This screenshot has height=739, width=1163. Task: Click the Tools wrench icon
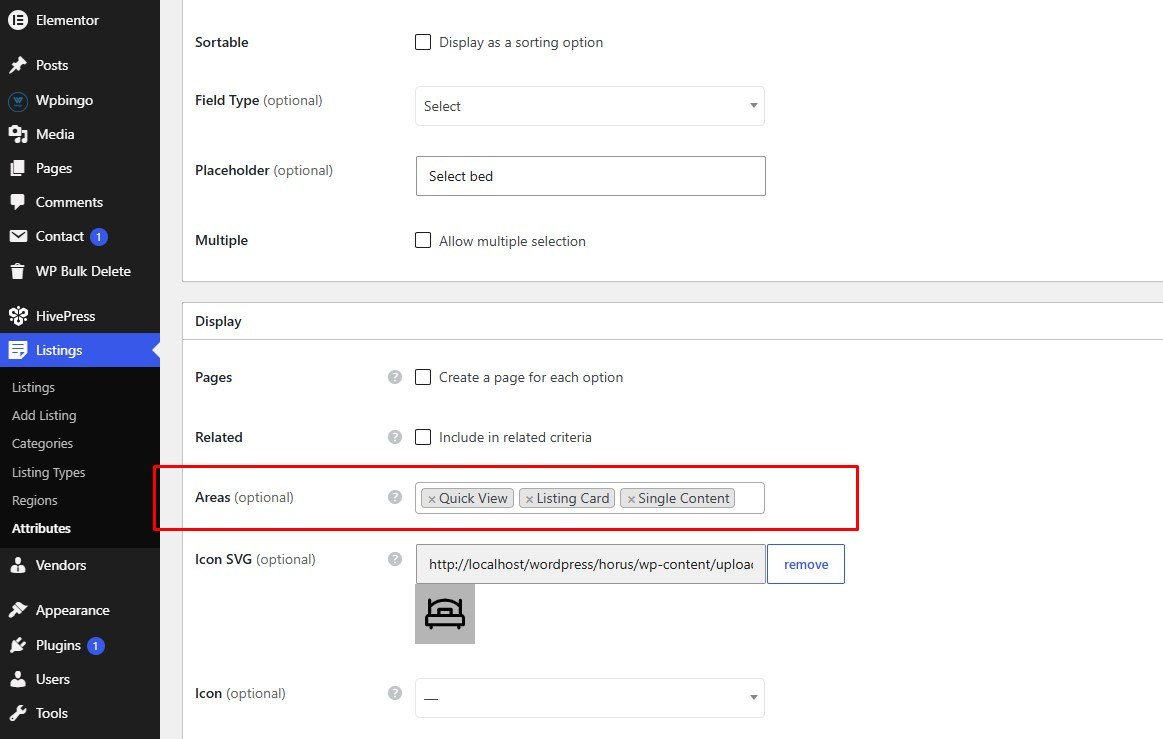tap(18, 713)
